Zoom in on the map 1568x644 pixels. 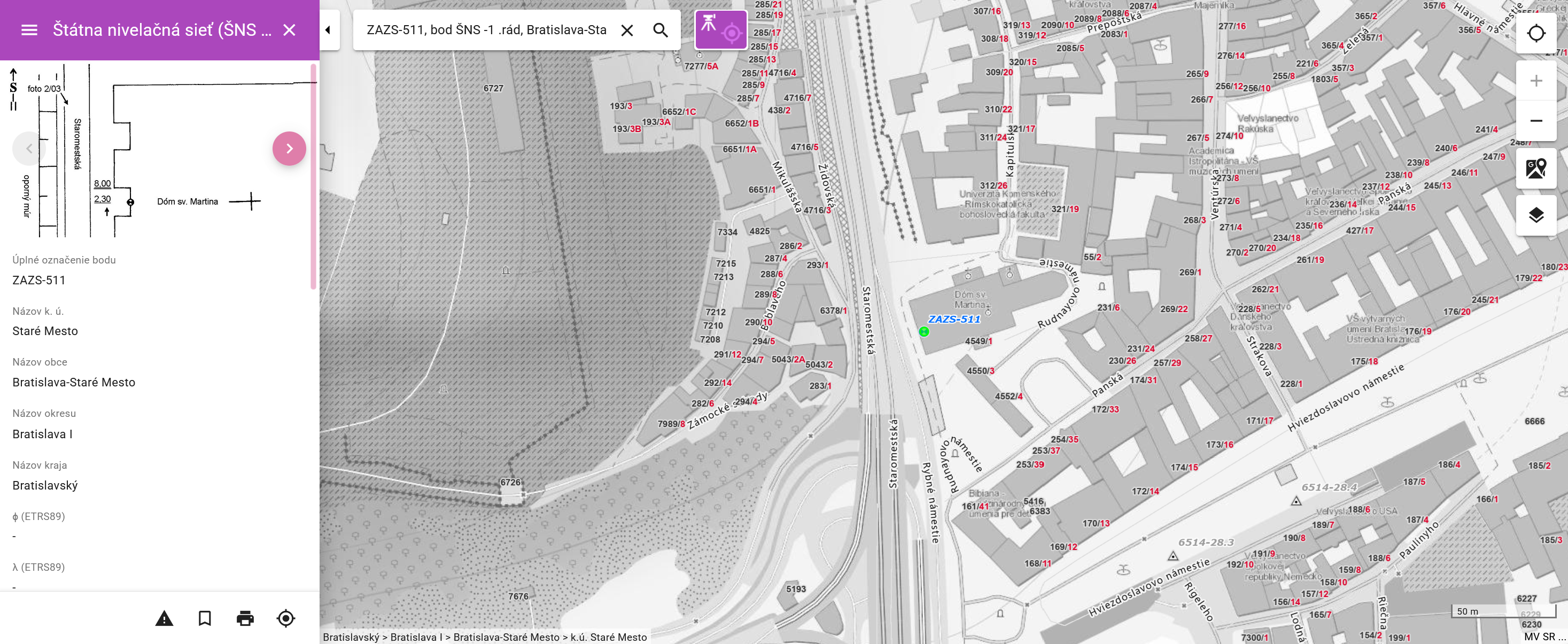click(1536, 80)
